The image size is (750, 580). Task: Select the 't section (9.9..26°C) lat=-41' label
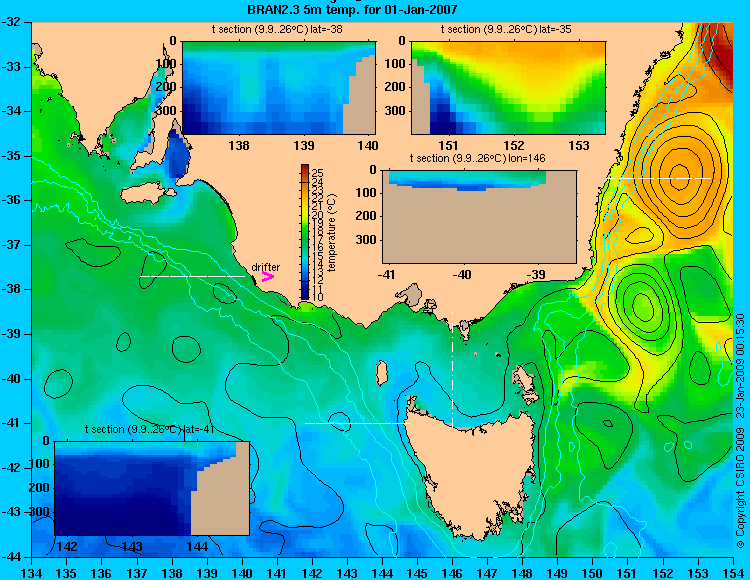(x=149, y=429)
